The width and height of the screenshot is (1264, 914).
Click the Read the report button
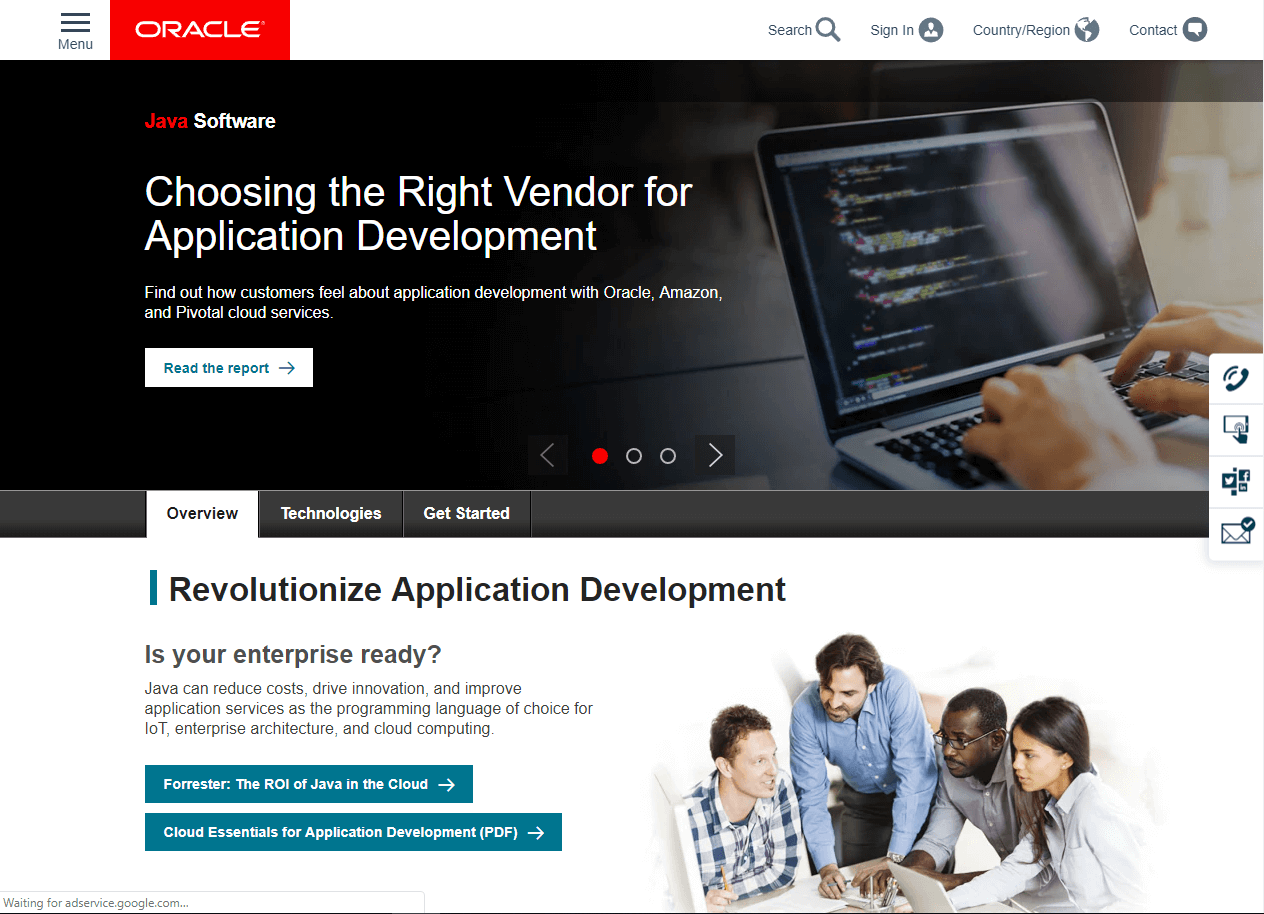(x=229, y=368)
